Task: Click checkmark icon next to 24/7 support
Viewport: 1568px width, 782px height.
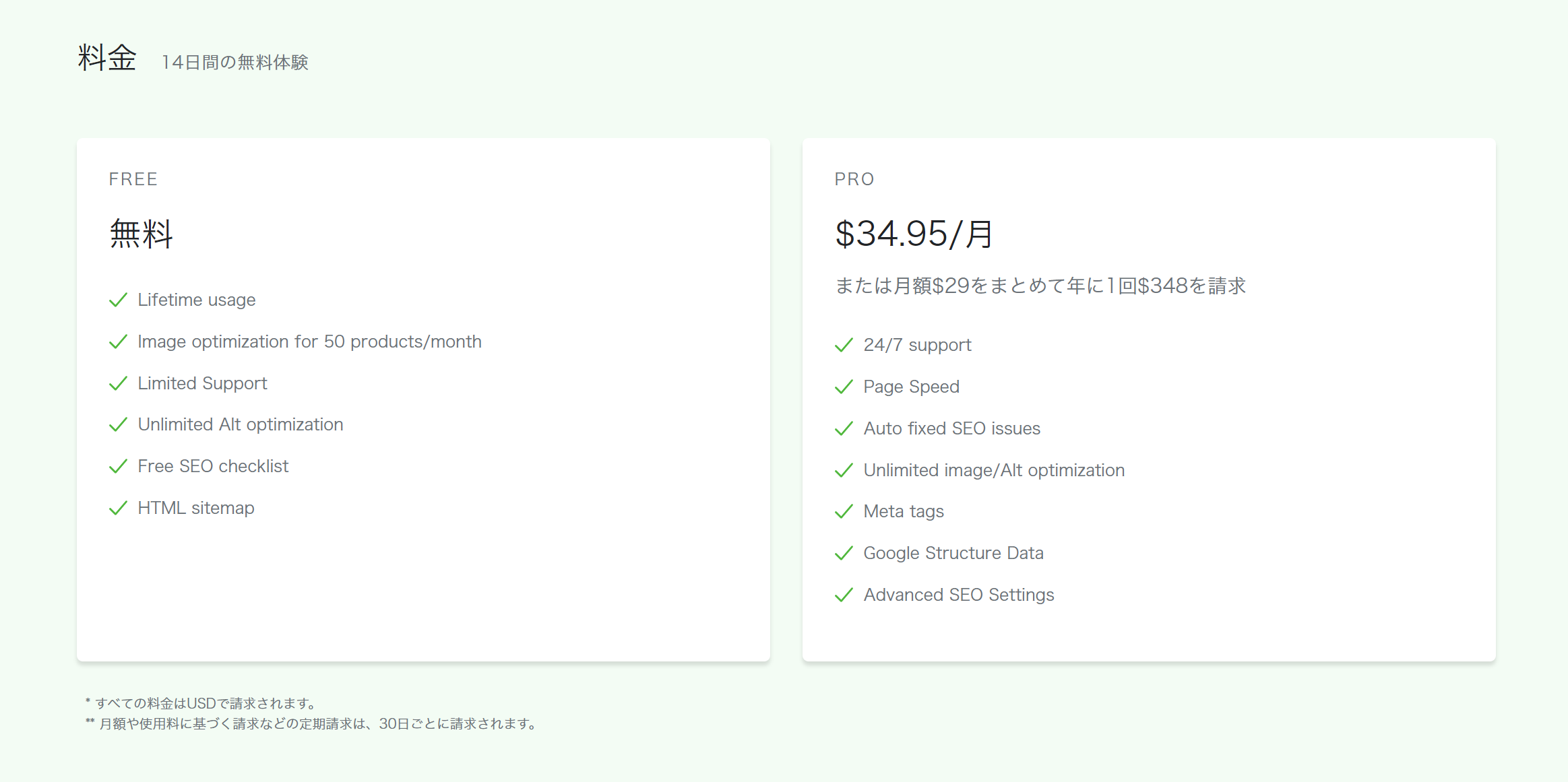Action: click(x=844, y=346)
